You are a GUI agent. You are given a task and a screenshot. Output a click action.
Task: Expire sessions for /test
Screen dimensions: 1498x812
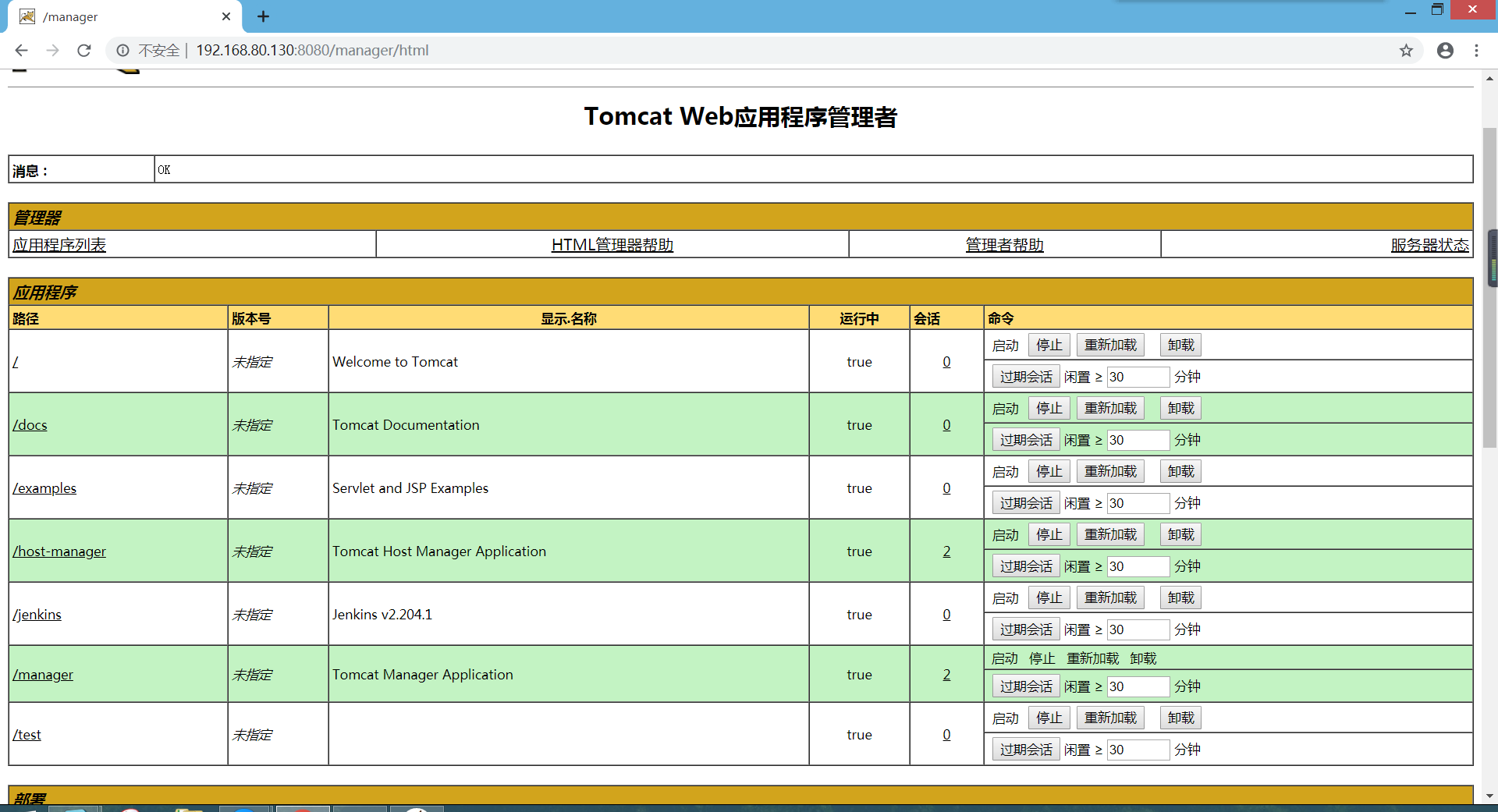[x=1026, y=750]
